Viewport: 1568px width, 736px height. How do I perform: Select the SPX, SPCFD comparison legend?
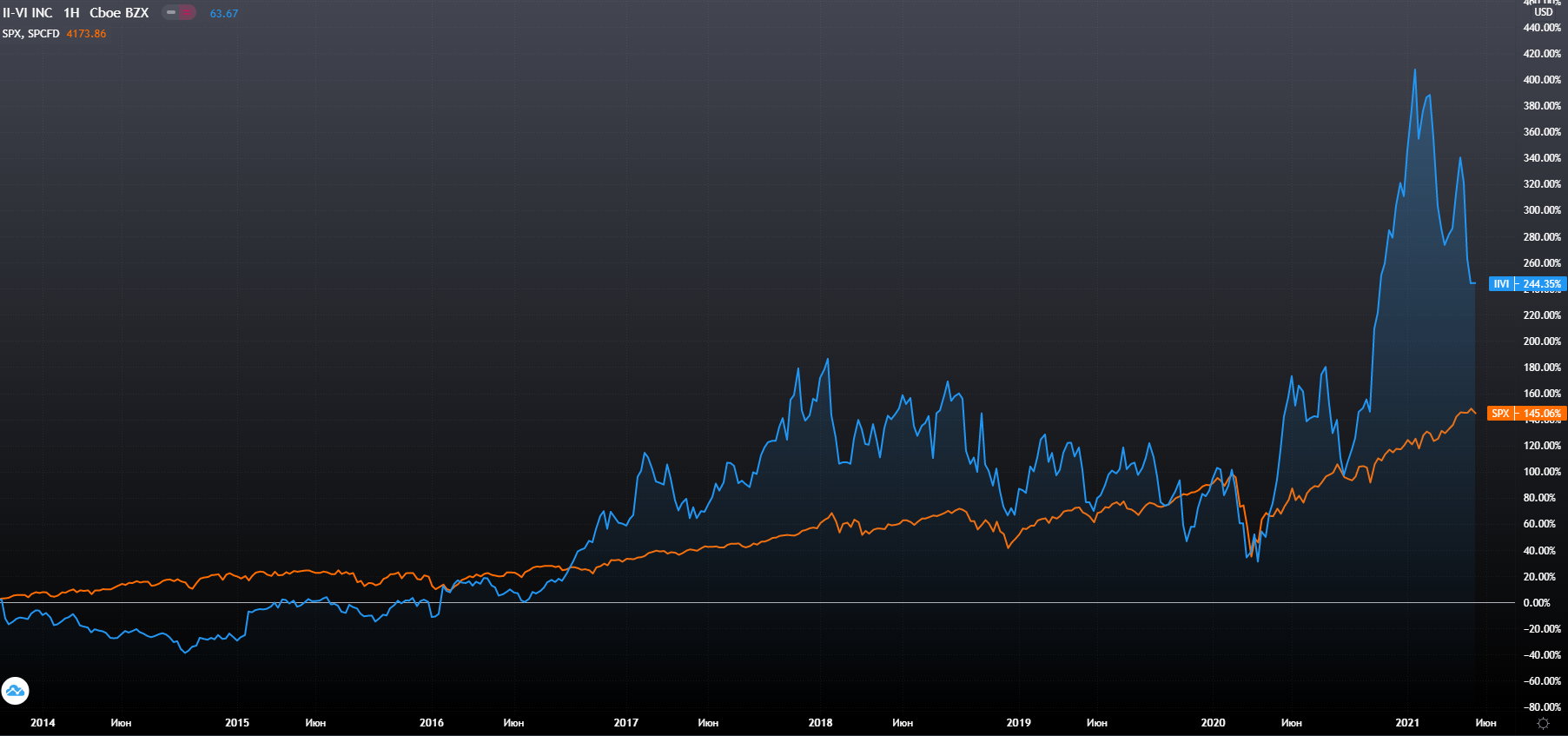coord(31,34)
